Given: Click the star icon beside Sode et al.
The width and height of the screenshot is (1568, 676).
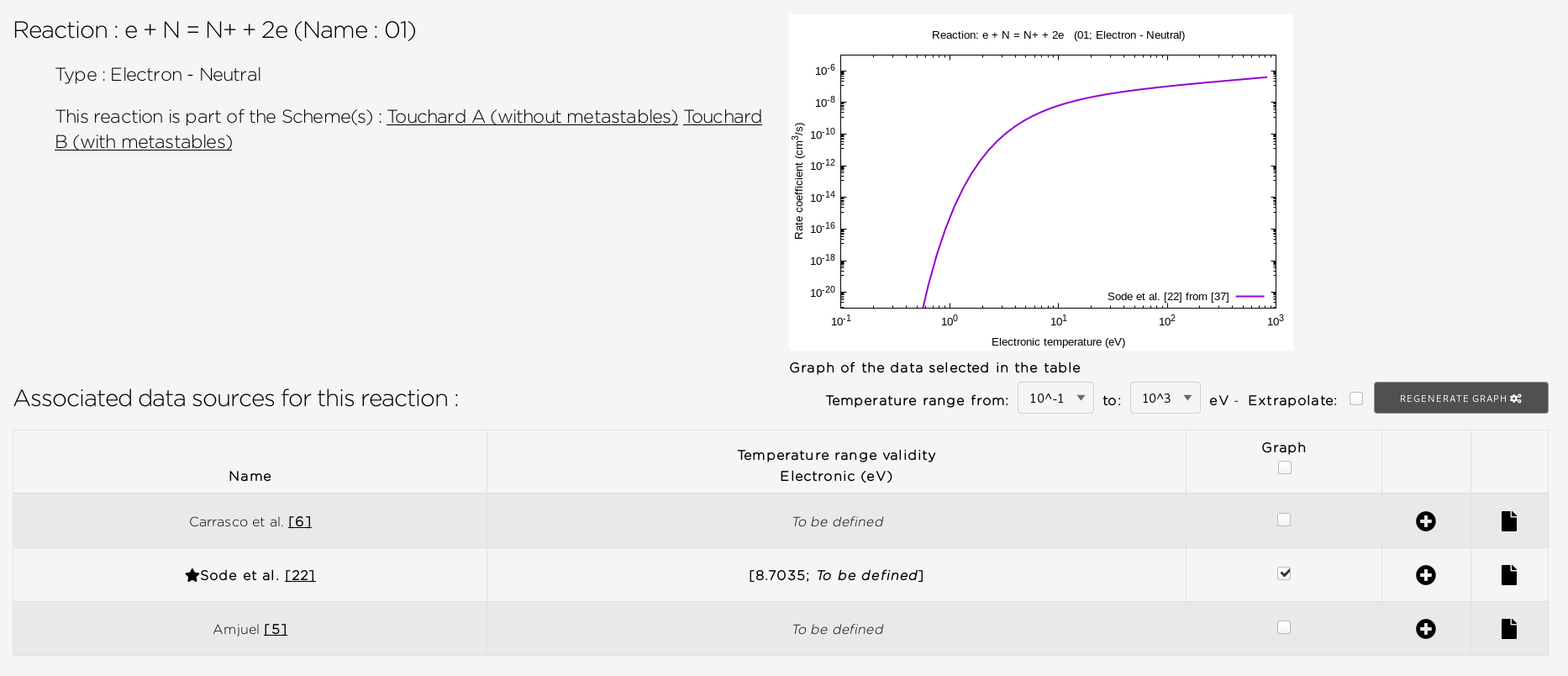Looking at the screenshot, I should 192,574.
